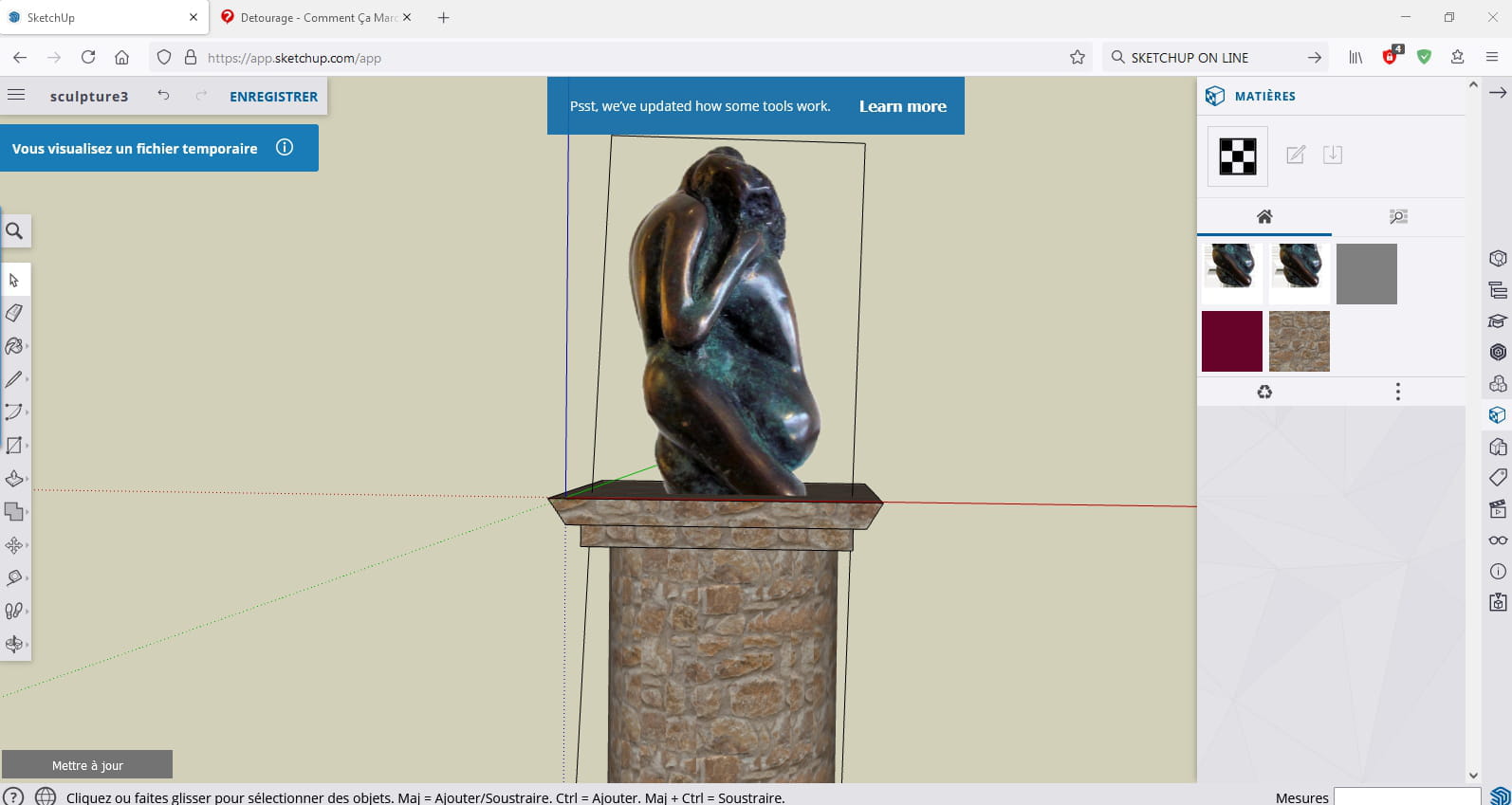
Task: Open info icon on temporary file banner
Action: [285, 147]
